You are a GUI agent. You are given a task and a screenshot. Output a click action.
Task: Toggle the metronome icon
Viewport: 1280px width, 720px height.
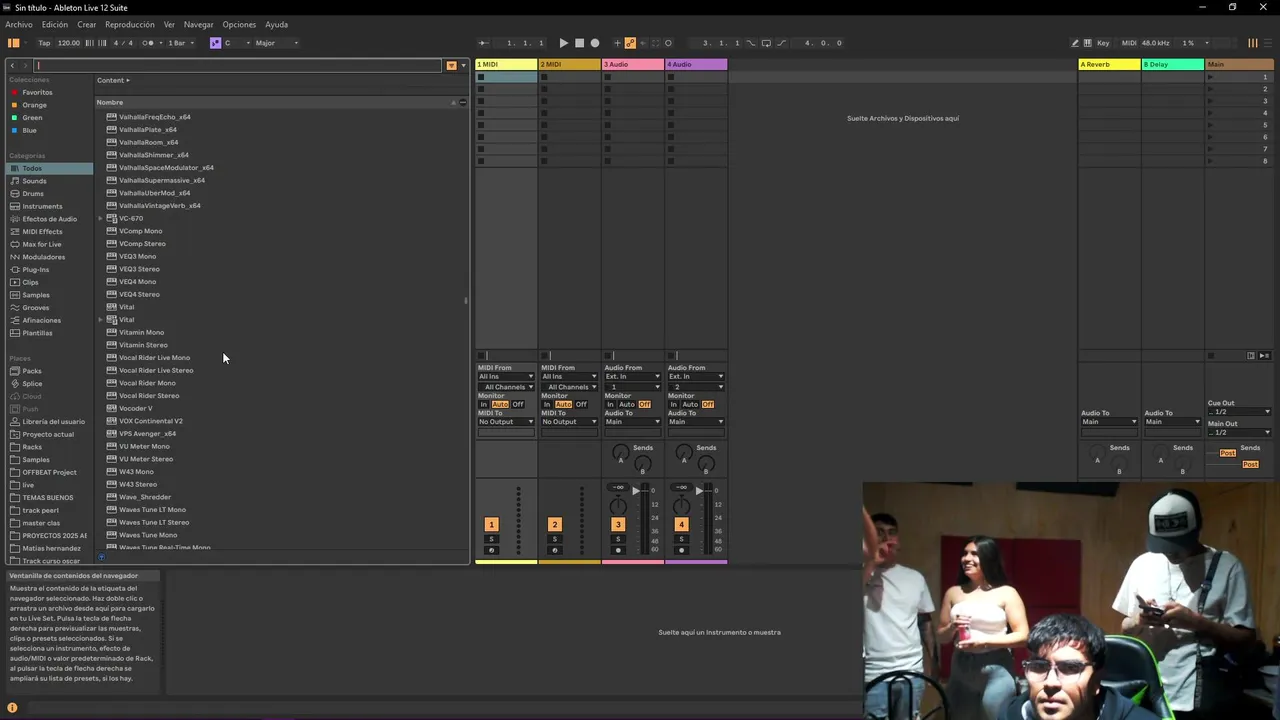(148, 43)
